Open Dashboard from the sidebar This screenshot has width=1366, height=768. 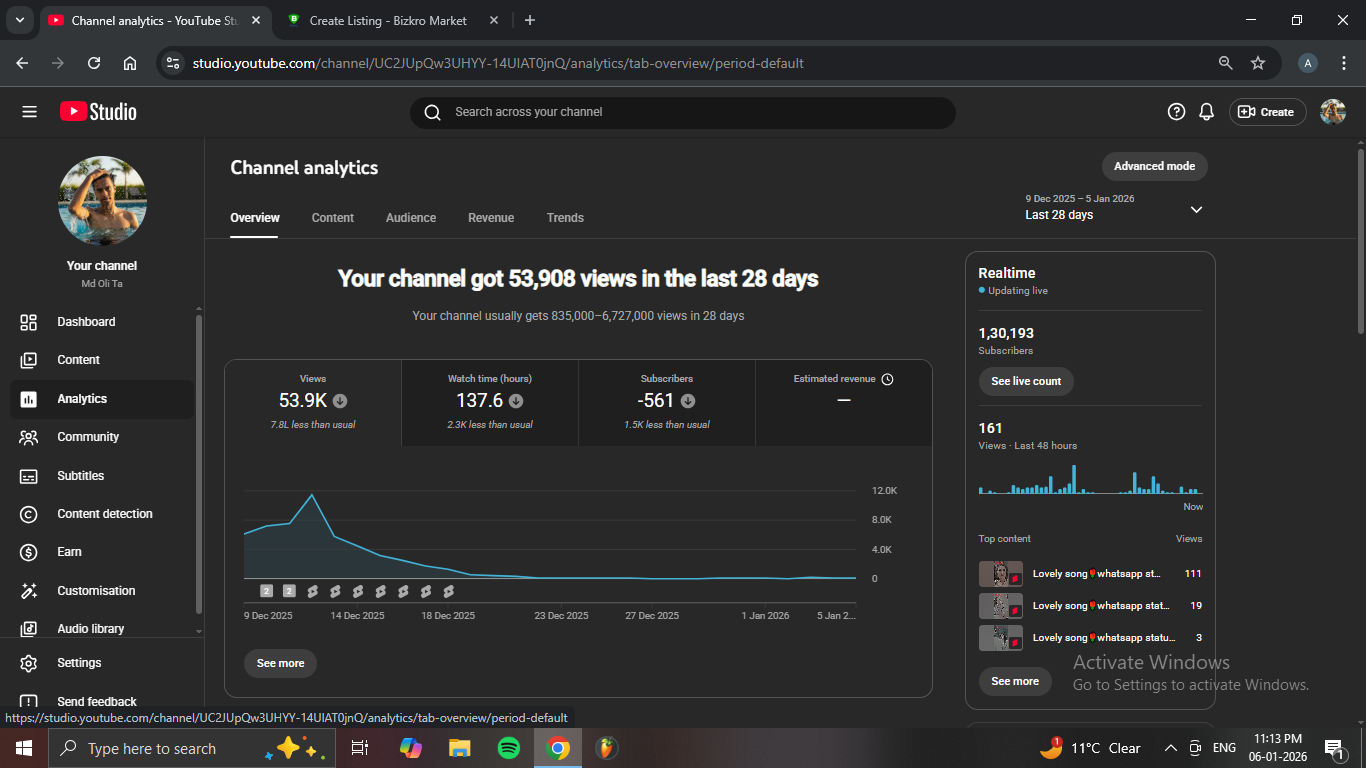[86, 322]
